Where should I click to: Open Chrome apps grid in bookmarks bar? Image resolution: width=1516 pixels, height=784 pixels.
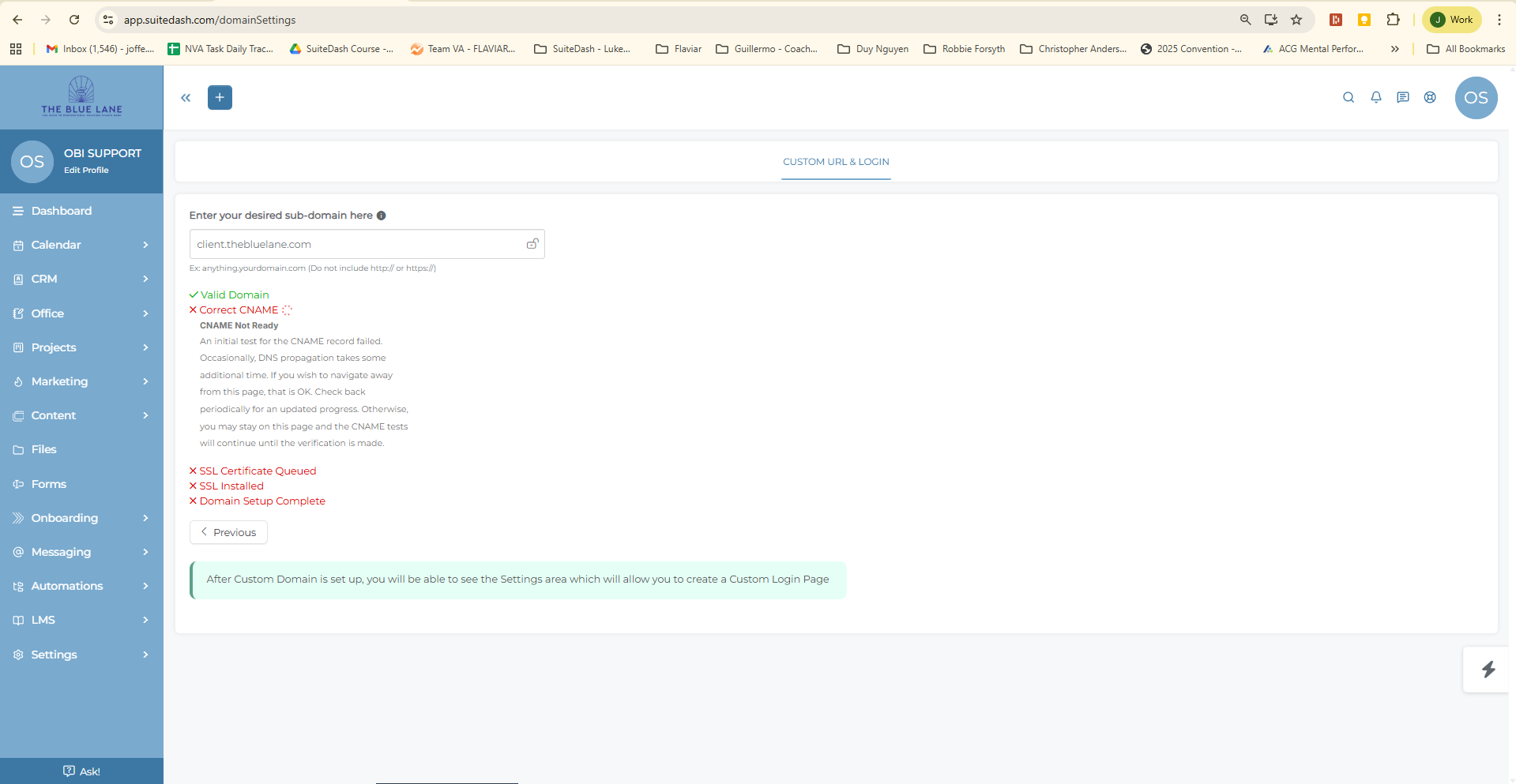pyautogui.click(x=16, y=49)
